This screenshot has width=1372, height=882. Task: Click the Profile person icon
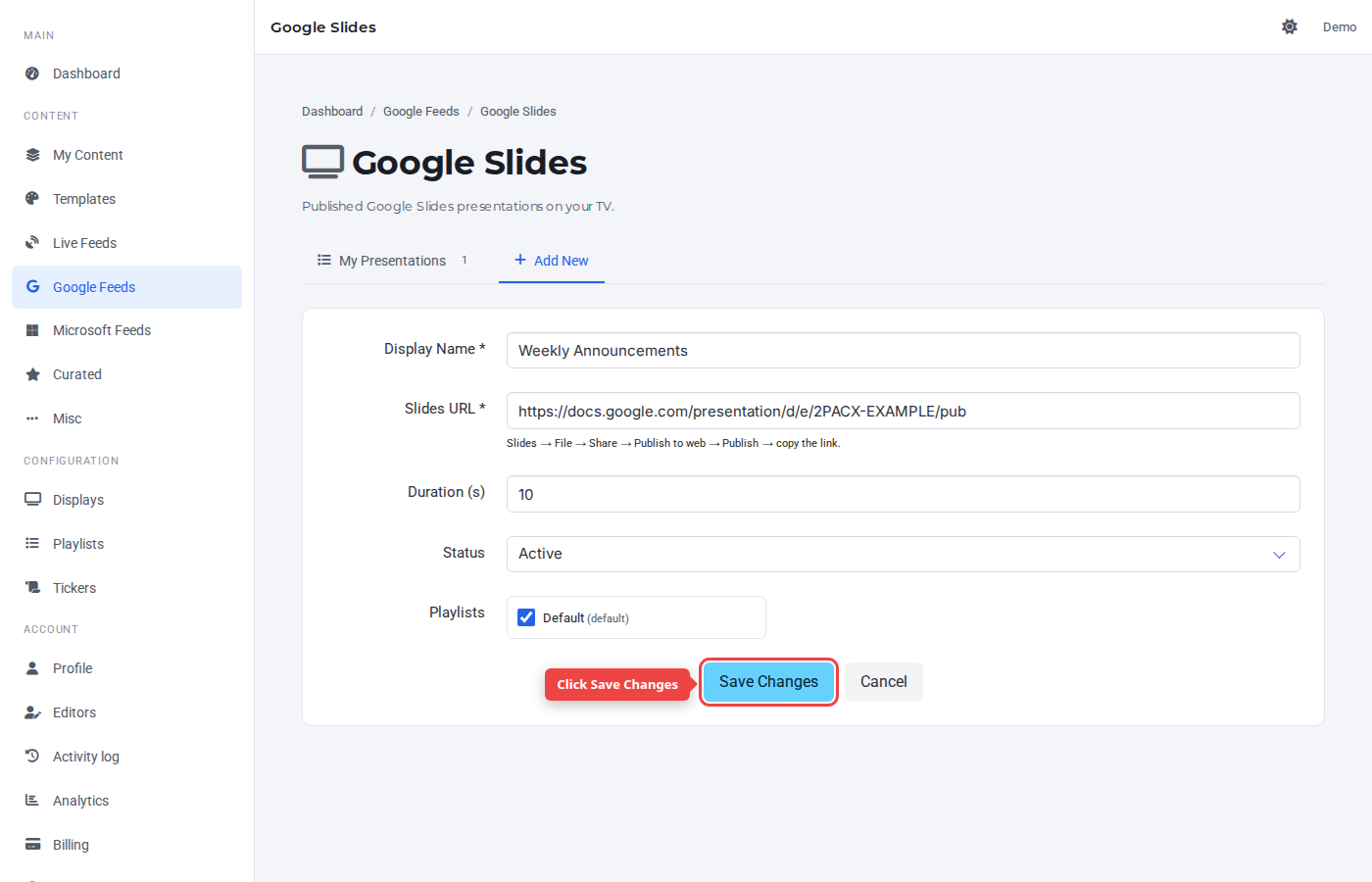(32, 668)
